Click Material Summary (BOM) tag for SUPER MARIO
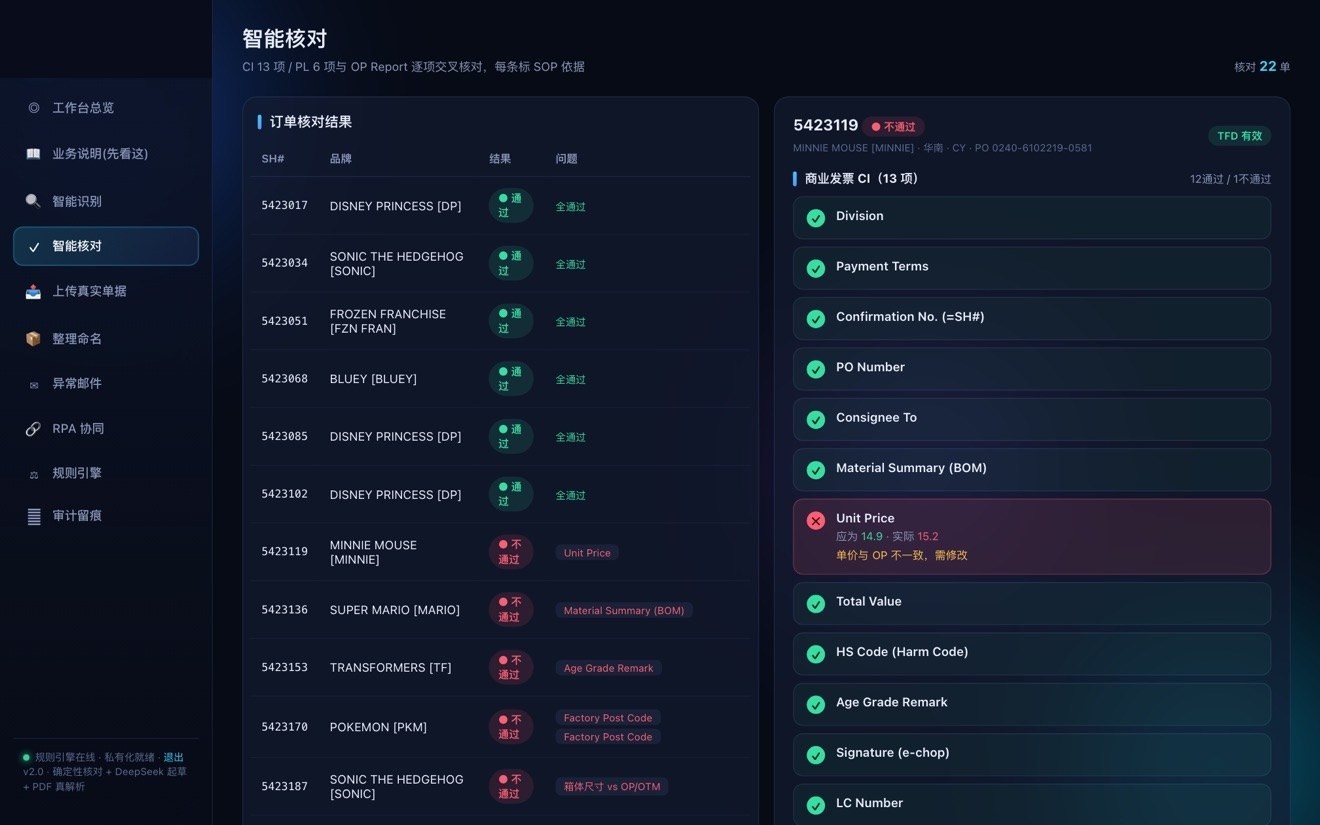The height and width of the screenshot is (825, 1320). (x=624, y=610)
